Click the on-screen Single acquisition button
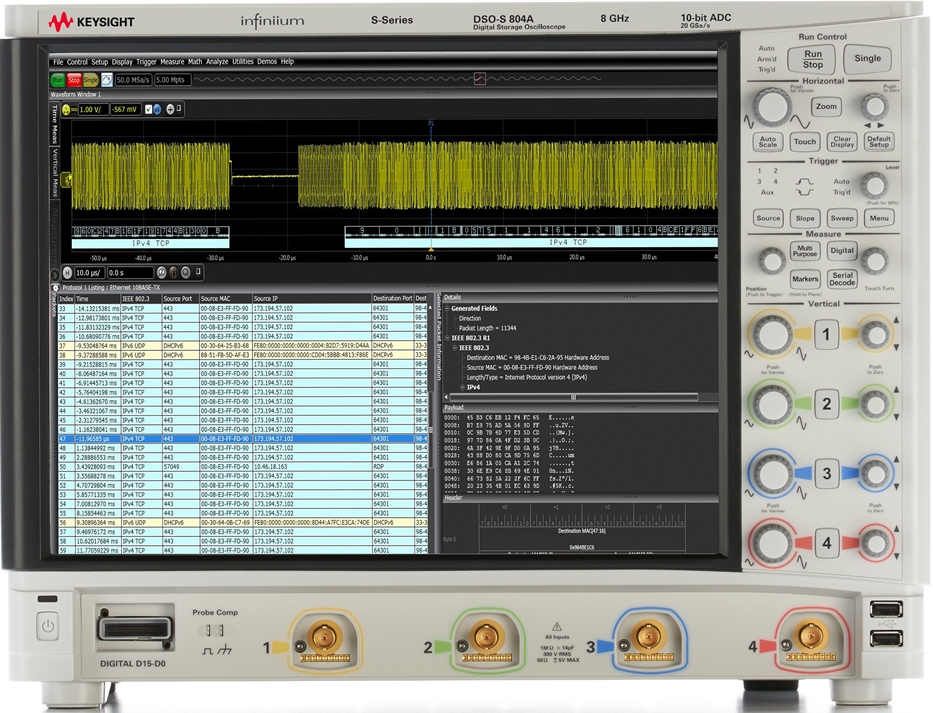This screenshot has height=713, width=933. coord(90,79)
